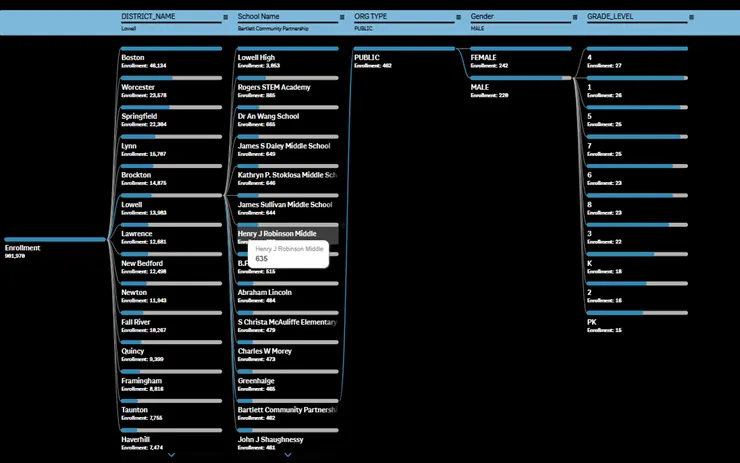The image size is (740, 463).
Task: Select the FEMALE gender node
Action: (518, 60)
